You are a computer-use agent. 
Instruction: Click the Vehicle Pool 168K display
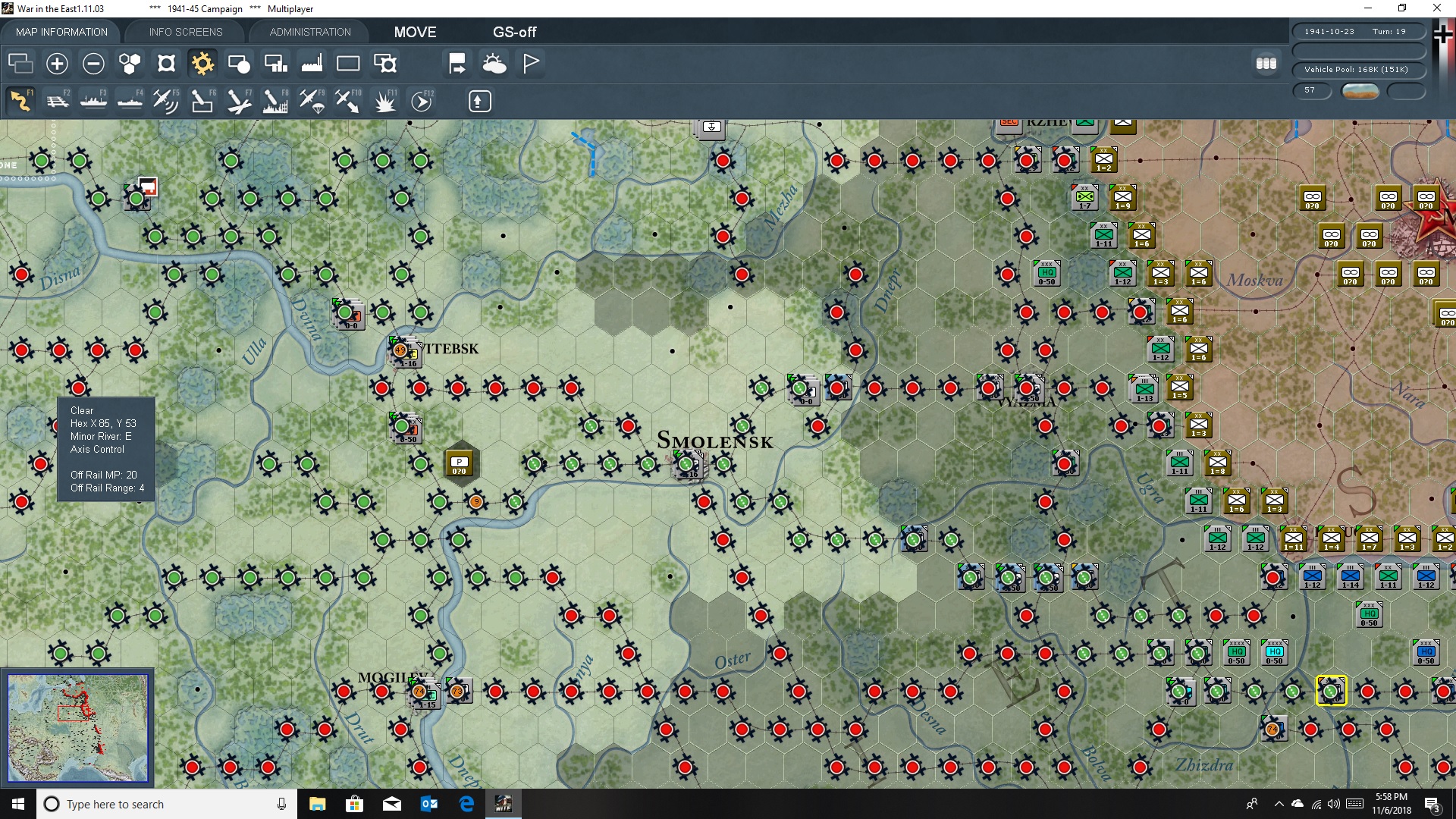click(x=1358, y=70)
